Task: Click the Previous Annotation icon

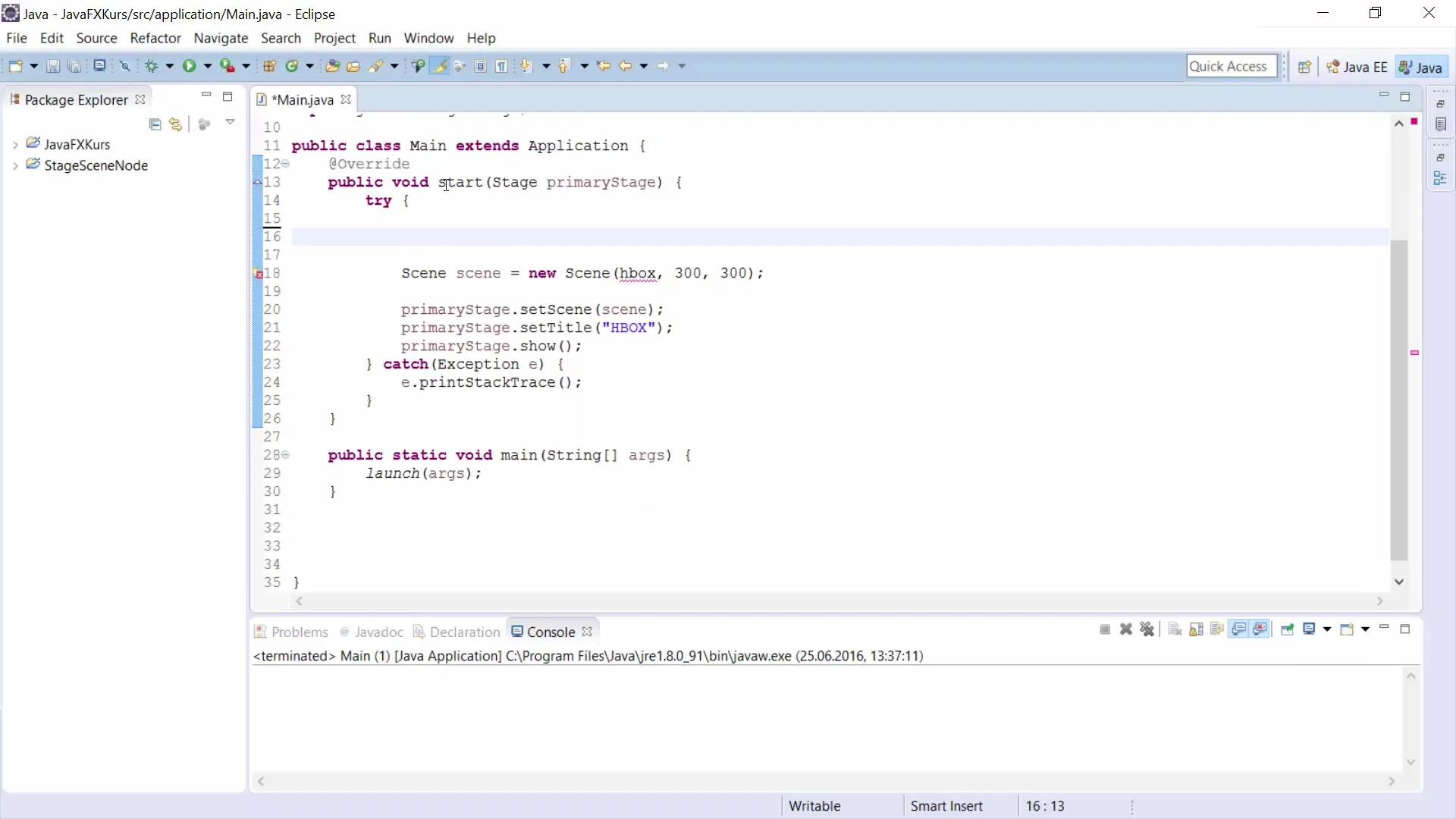Action: pyautogui.click(x=564, y=66)
